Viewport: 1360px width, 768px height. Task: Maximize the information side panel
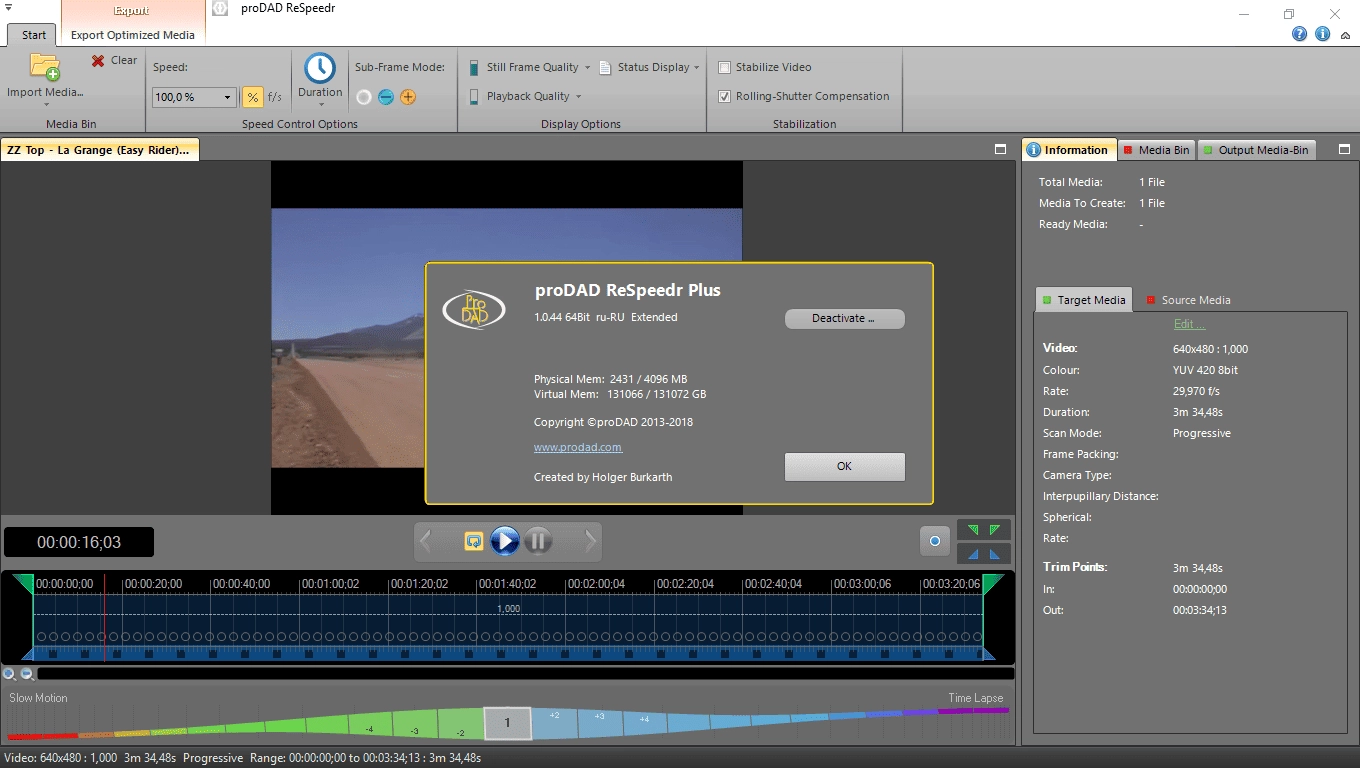[1345, 149]
